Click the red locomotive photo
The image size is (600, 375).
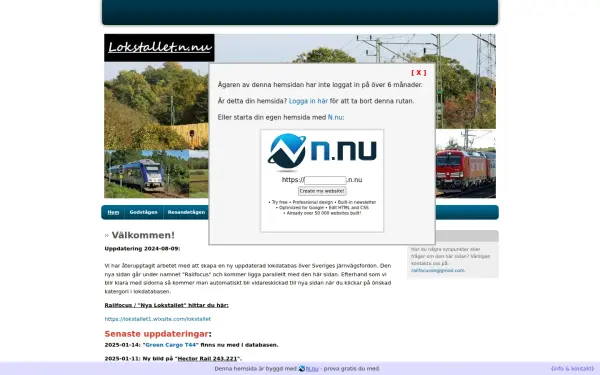tap(465, 164)
